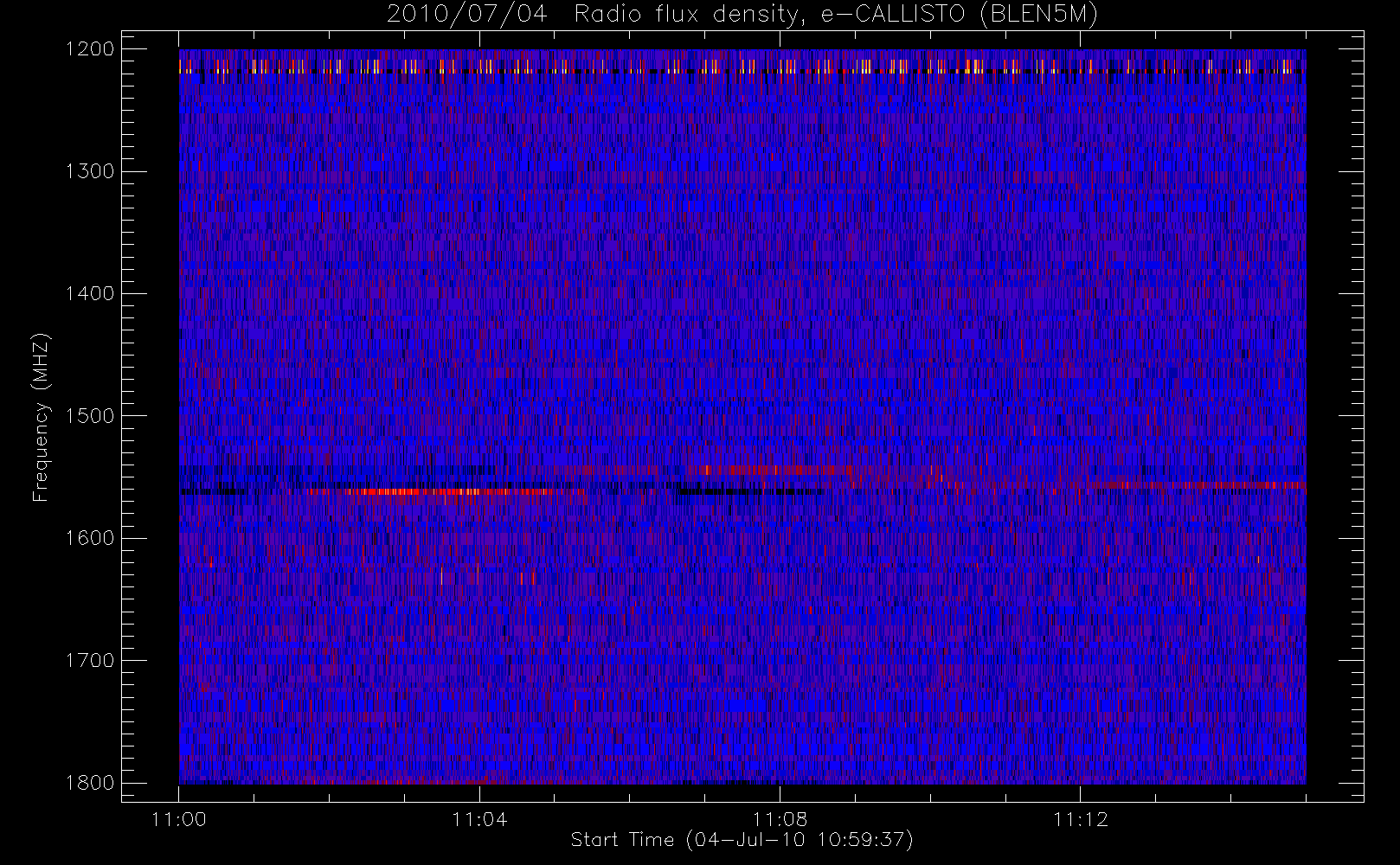The height and width of the screenshot is (865, 1400).
Task: Click the 1700 frequency tick label
Action: click(90, 661)
